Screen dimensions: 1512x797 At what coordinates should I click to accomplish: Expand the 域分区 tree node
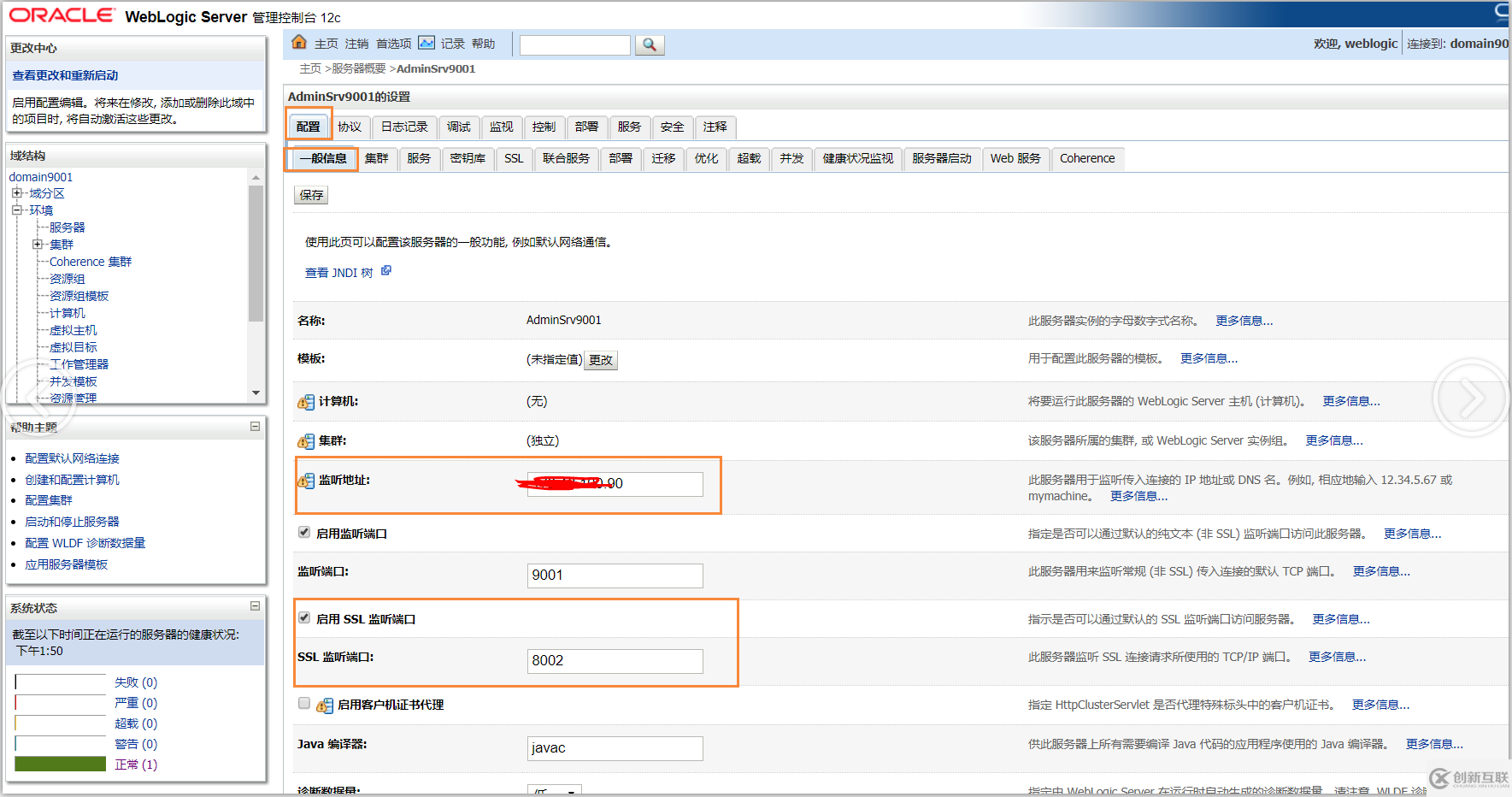click(x=16, y=193)
